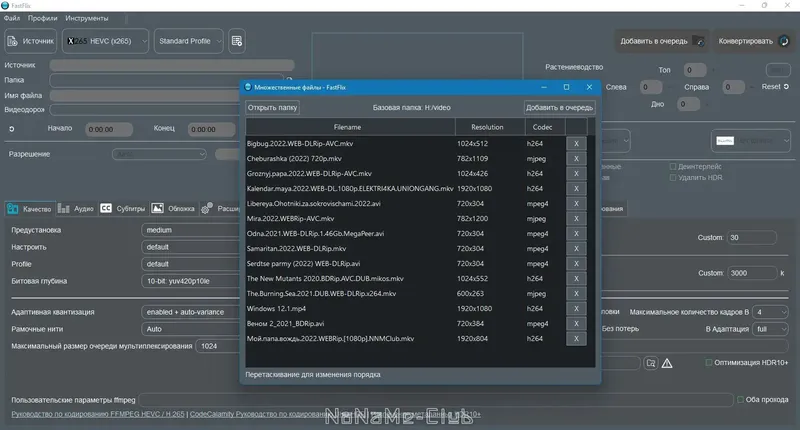800x430 pixels.
Task: Open the HEVC (x265) encoder dropdown
Action: [106, 41]
